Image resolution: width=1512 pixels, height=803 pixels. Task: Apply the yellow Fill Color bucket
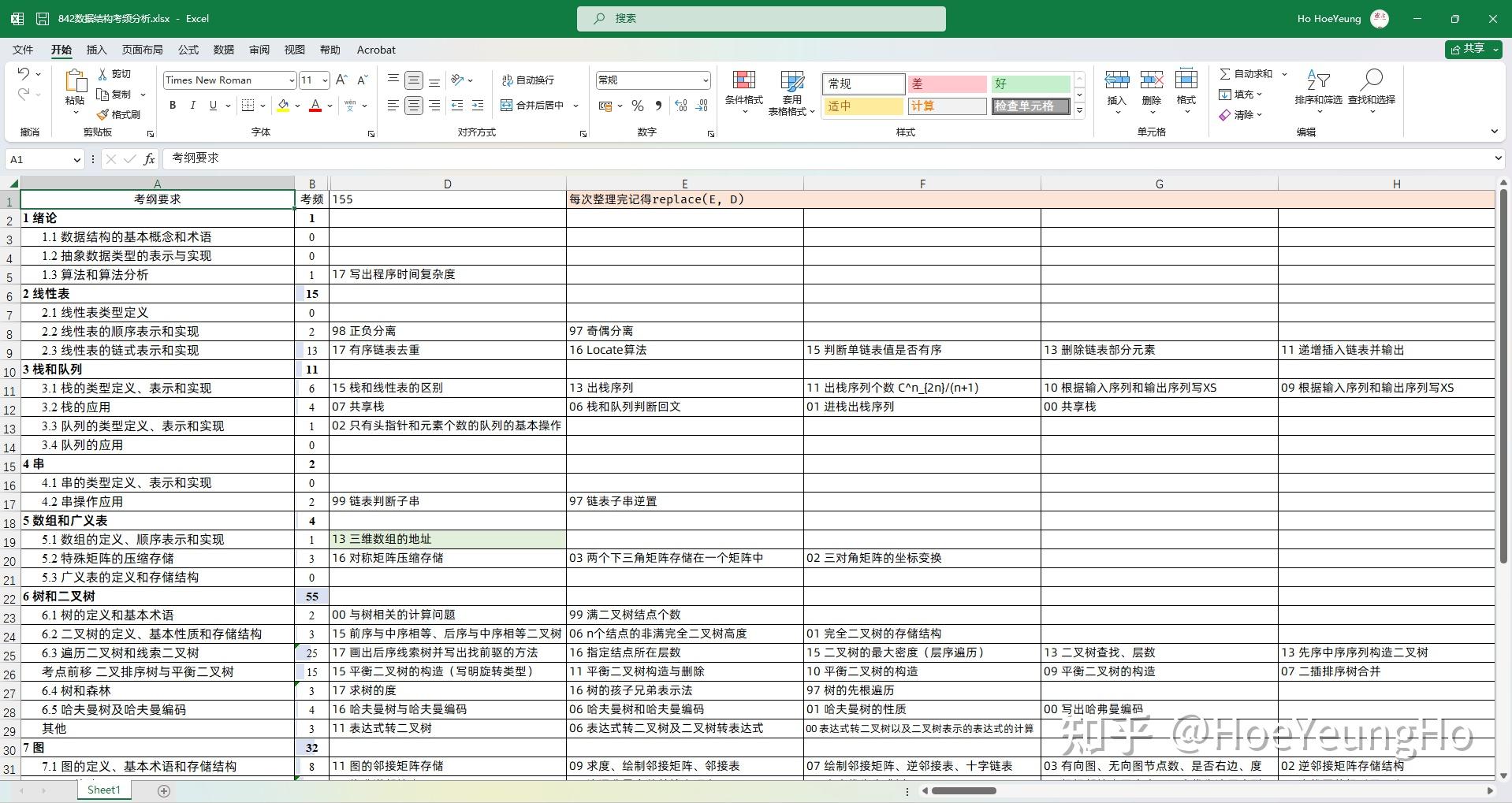coord(283,106)
